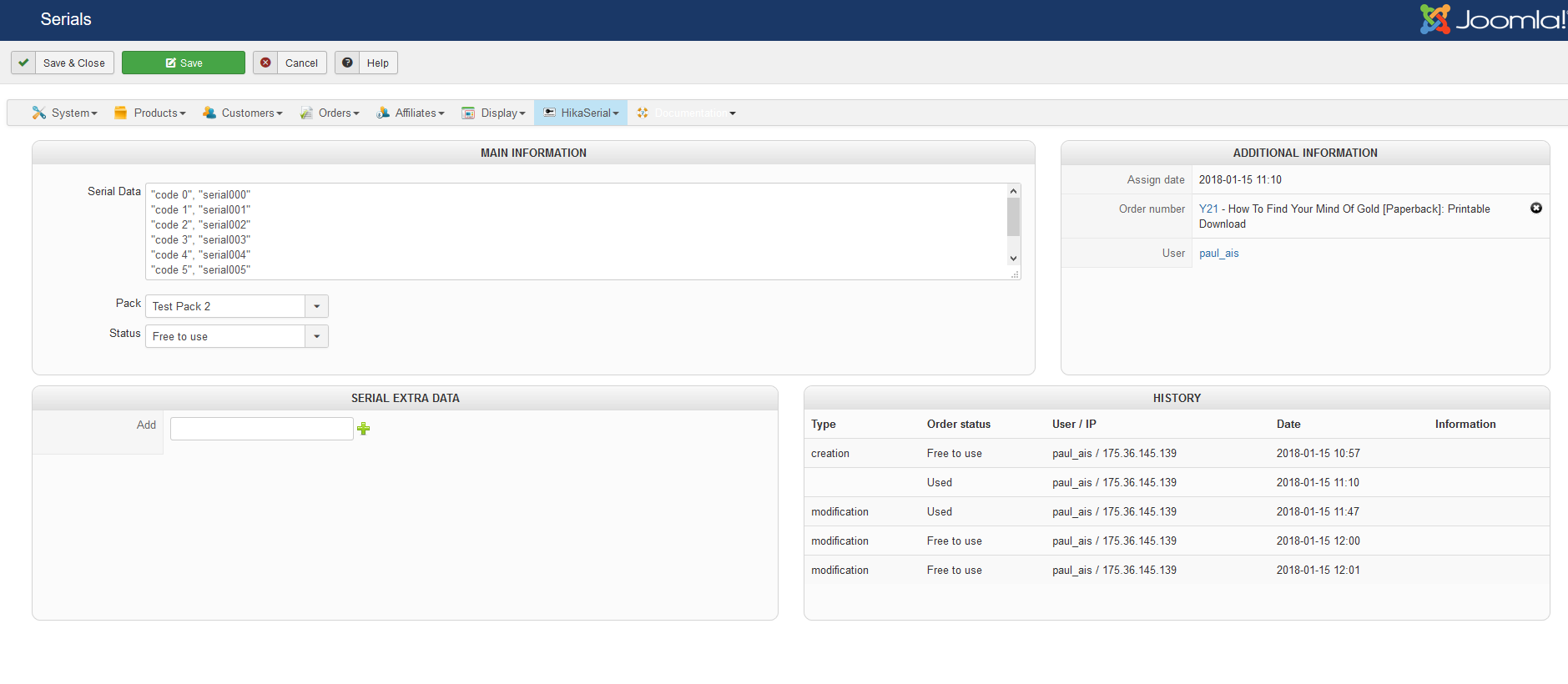Open the Documentation menu

point(686,113)
